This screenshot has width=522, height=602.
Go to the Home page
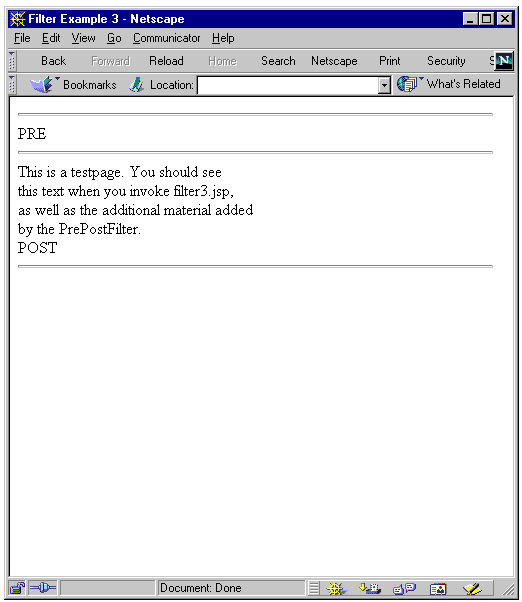click(x=223, y=61)
